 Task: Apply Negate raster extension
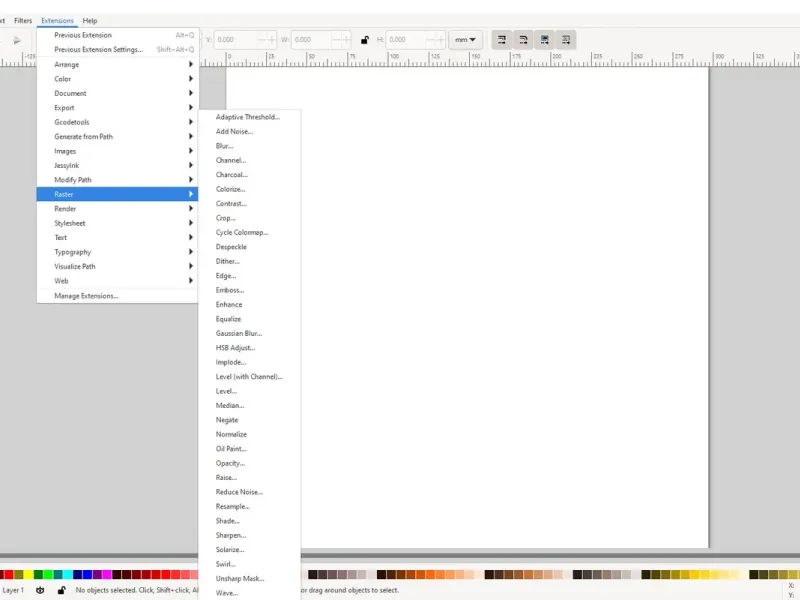[x=249, y=420]
